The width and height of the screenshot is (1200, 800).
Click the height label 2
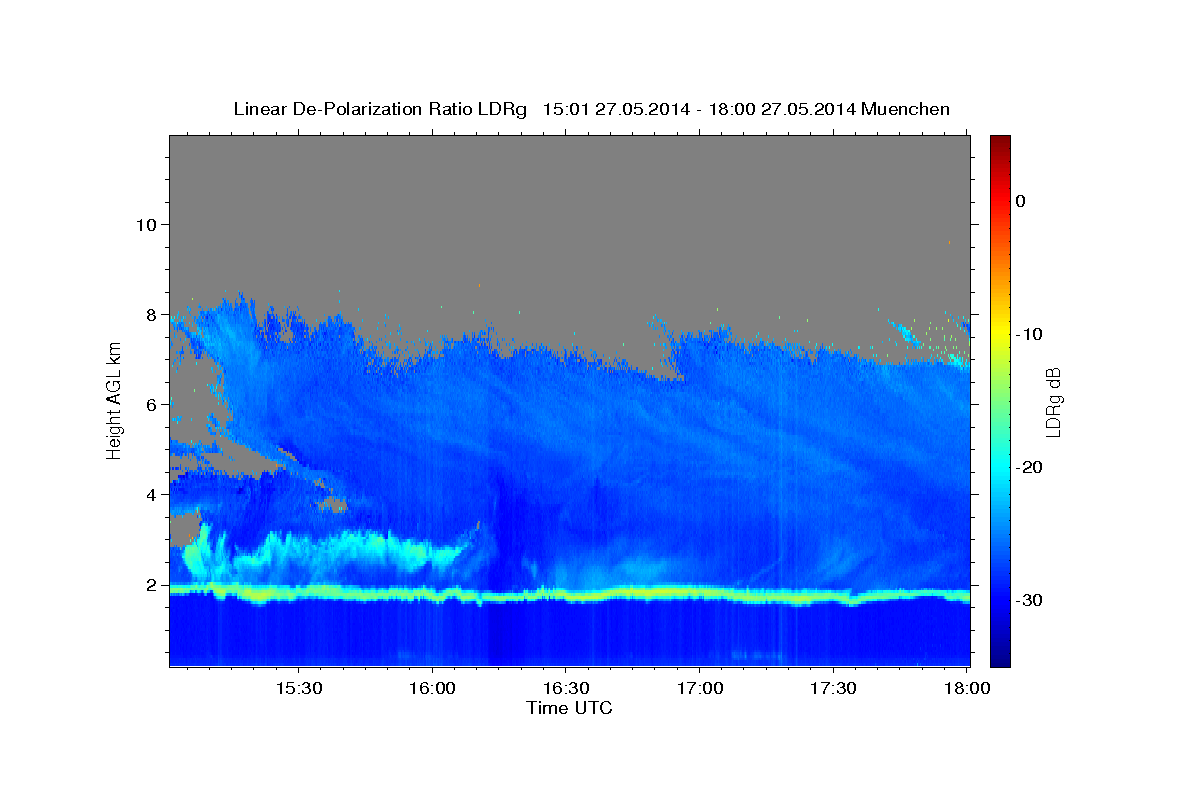point(151,584)
